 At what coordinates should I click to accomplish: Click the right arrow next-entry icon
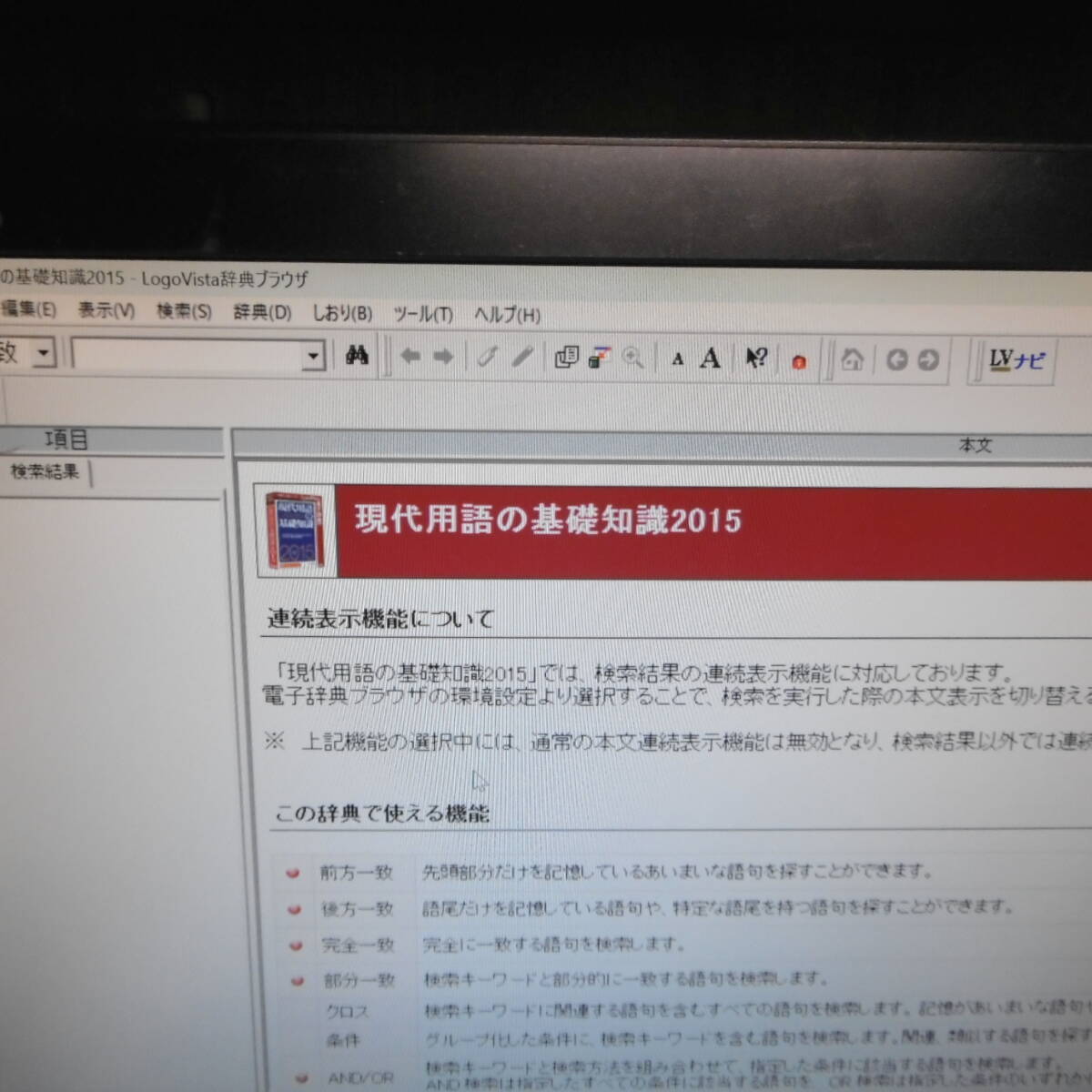(x=443, y=357)
